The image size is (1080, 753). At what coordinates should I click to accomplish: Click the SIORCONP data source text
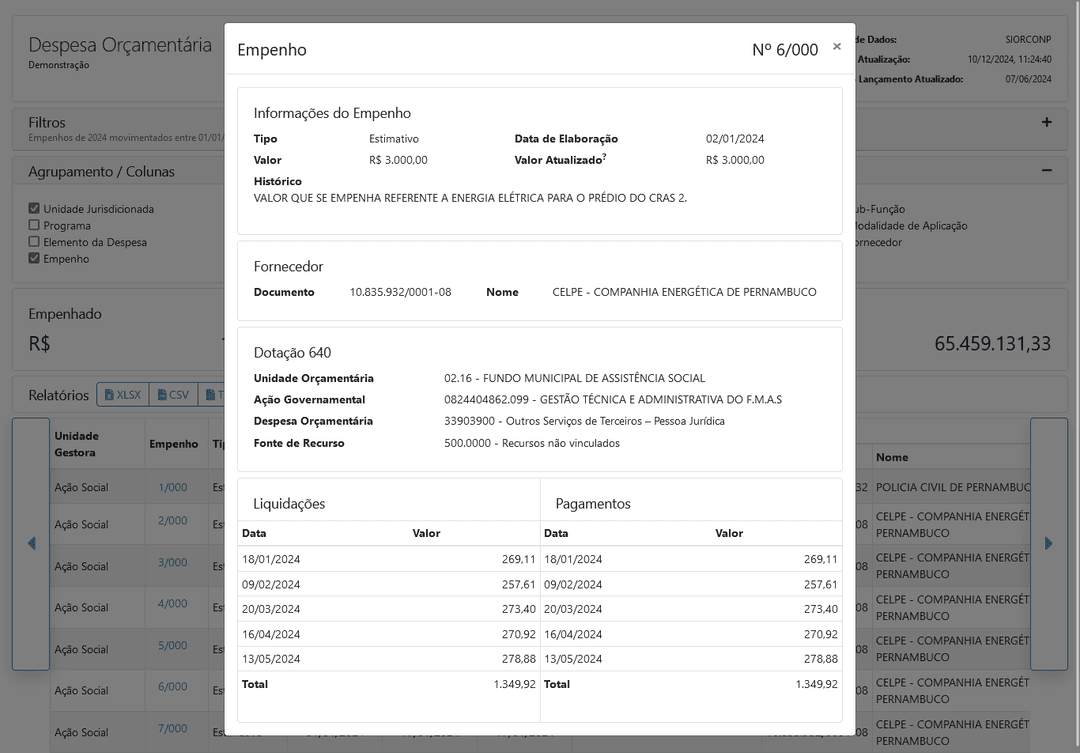pyautogui.click(x=1028, y=39)
